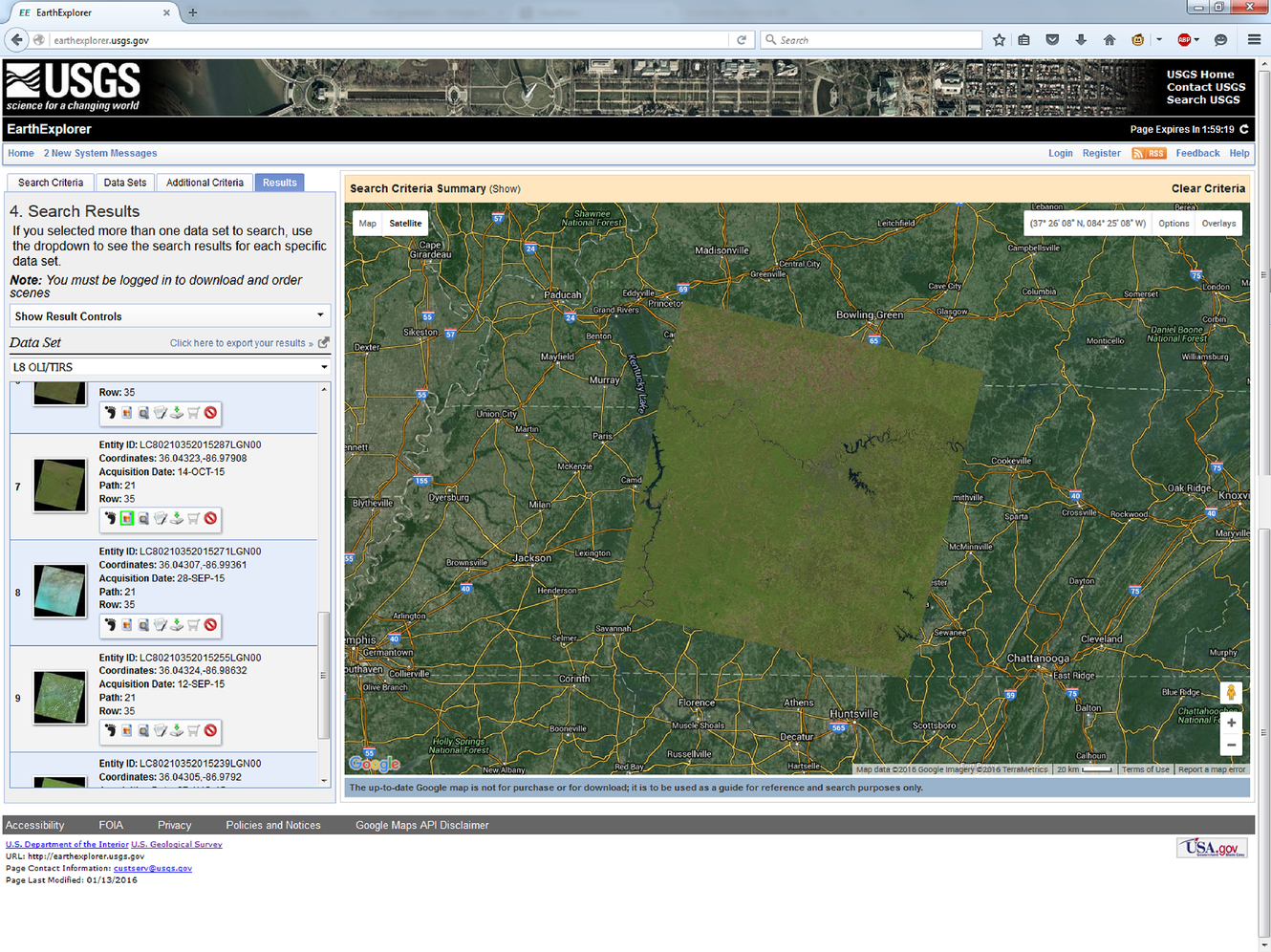Switch map to Satellite view
Screen dimensions: 1271x952
pyautogui.click(x=405, y=224)
